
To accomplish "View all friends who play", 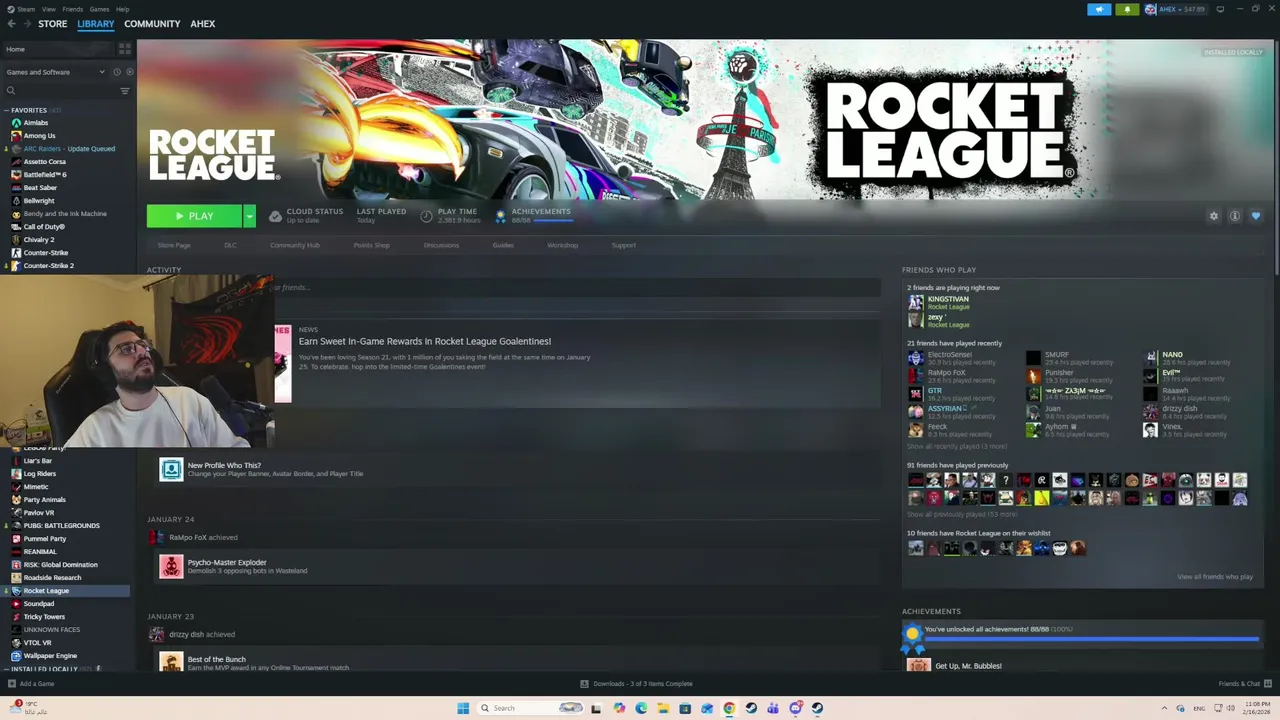I will point(1215,577).
